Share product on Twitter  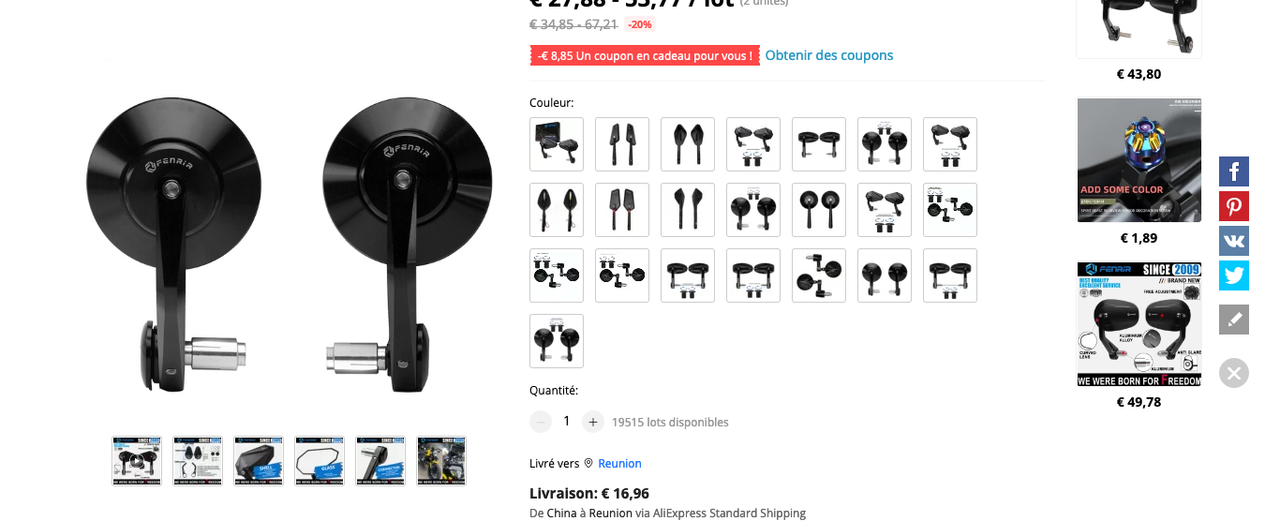[1234, 275]
